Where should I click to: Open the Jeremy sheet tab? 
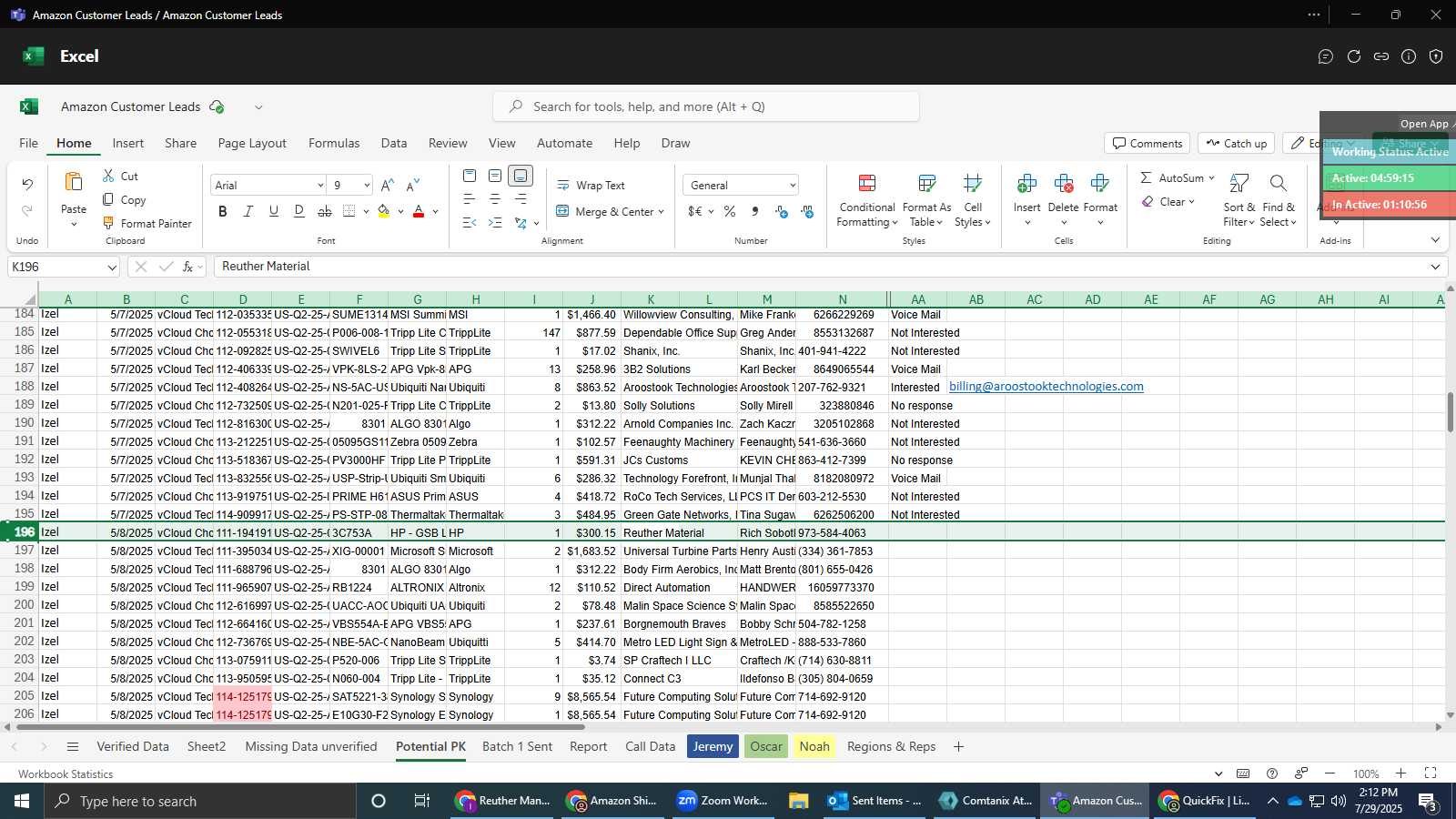point(713,746)
